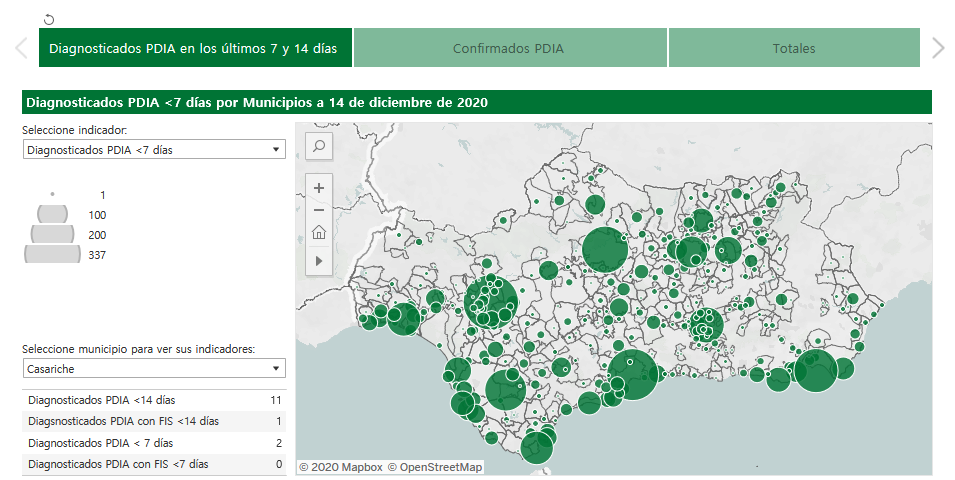Select the 200 size legend item
955x480 pixels.
52,235
